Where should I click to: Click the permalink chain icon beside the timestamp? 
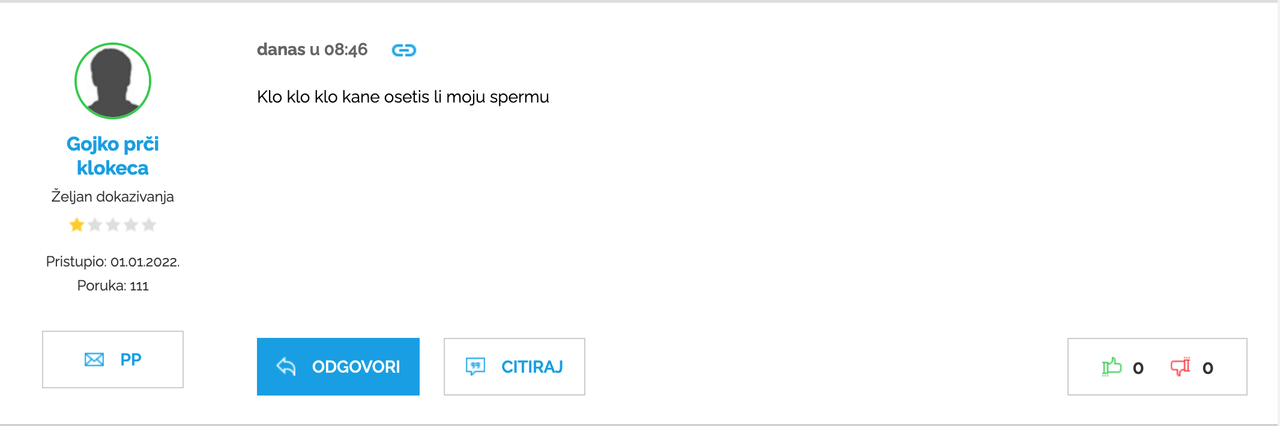point(403,50)
